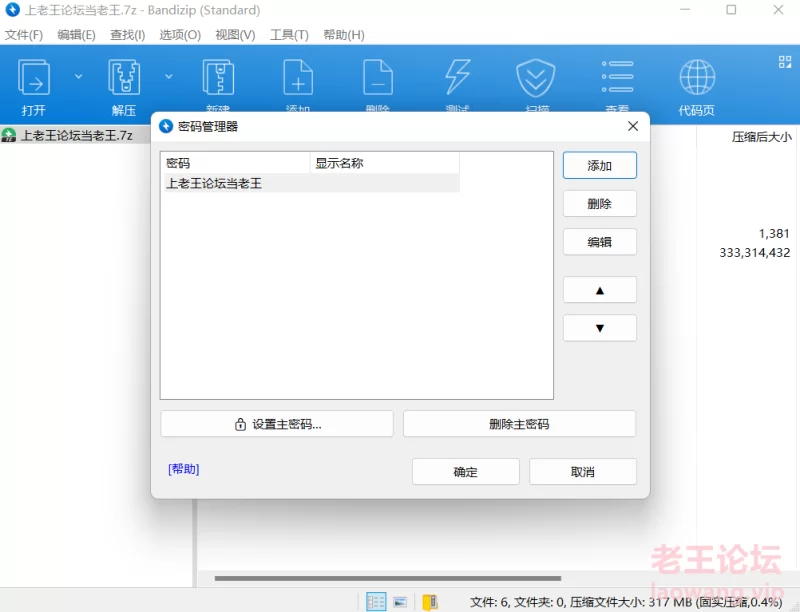
Task: Select 上老王论坛当老王.7z in folder tree
Action: click(x=75, y=135)
